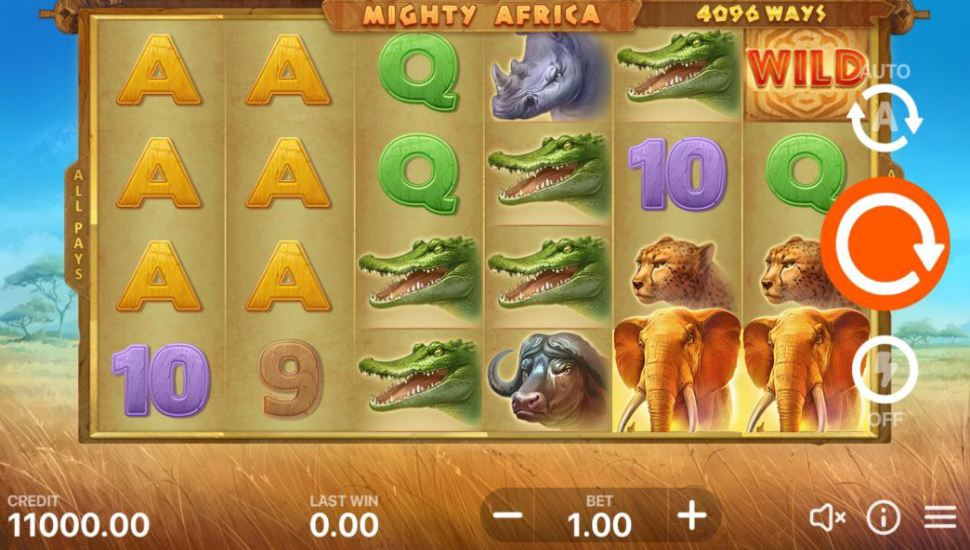
Task: Click the credit balance 11000.00
Action: point(79,525)
